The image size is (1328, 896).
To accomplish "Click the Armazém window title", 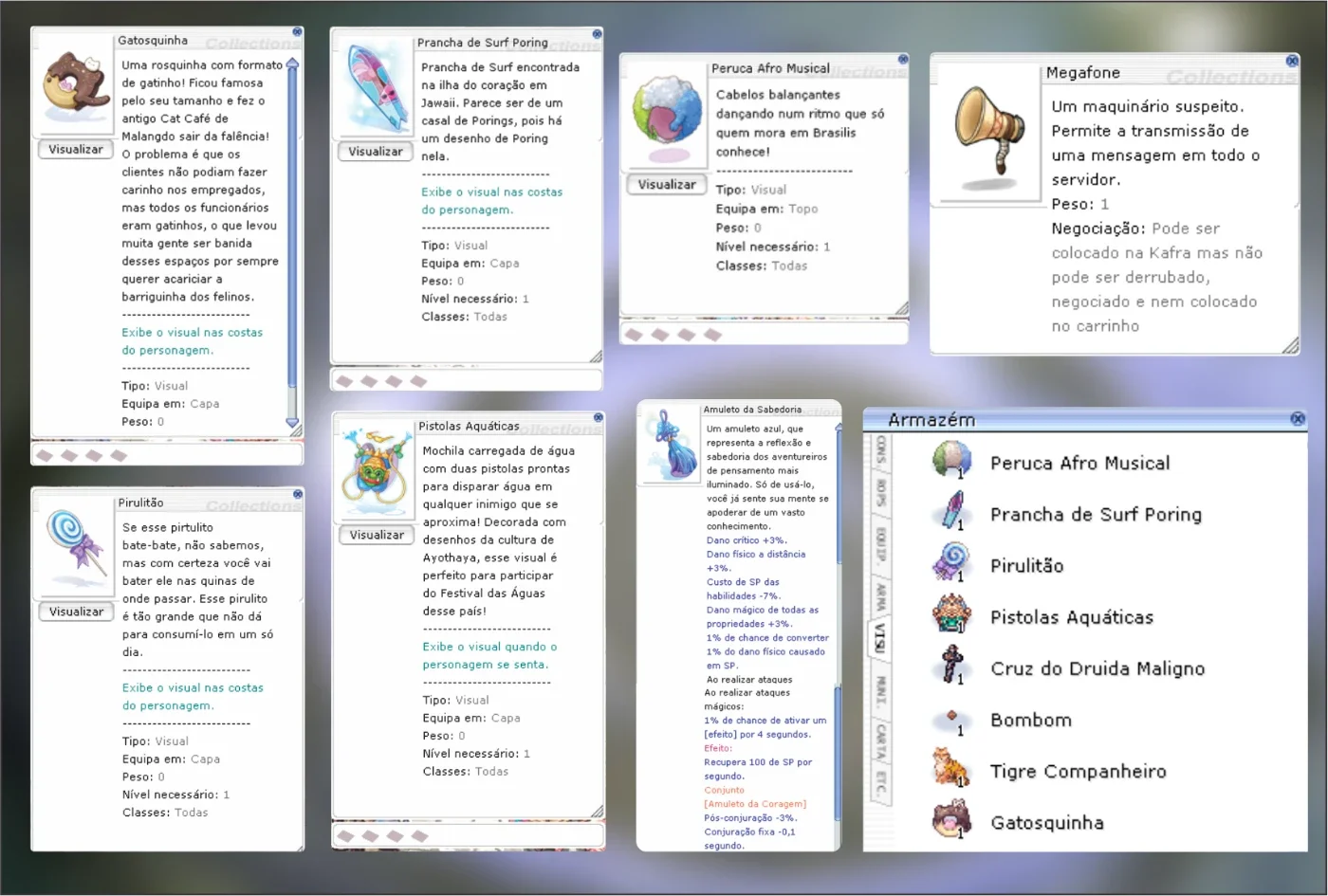I will [x=931, y=419].
